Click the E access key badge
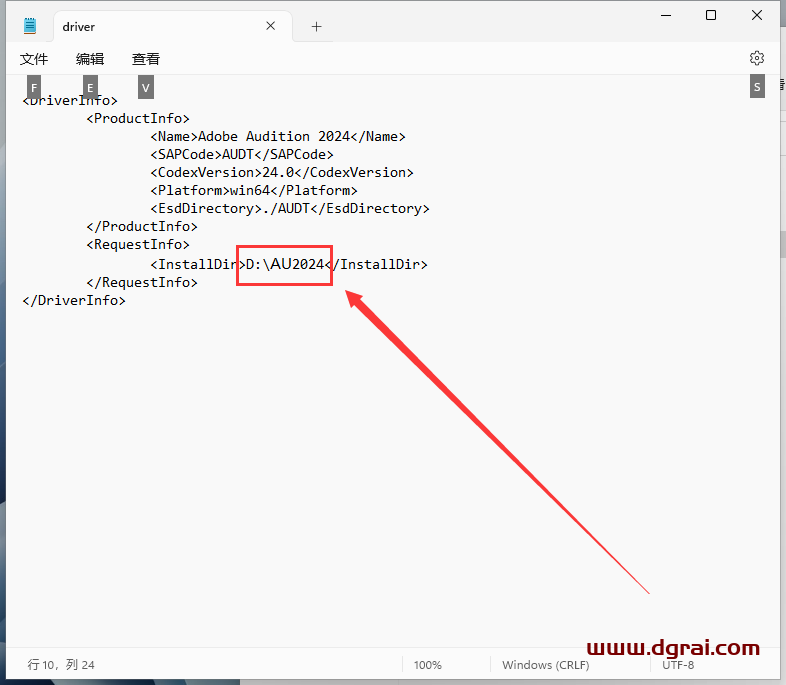The image size is (786, 685). tap(90, 87)
